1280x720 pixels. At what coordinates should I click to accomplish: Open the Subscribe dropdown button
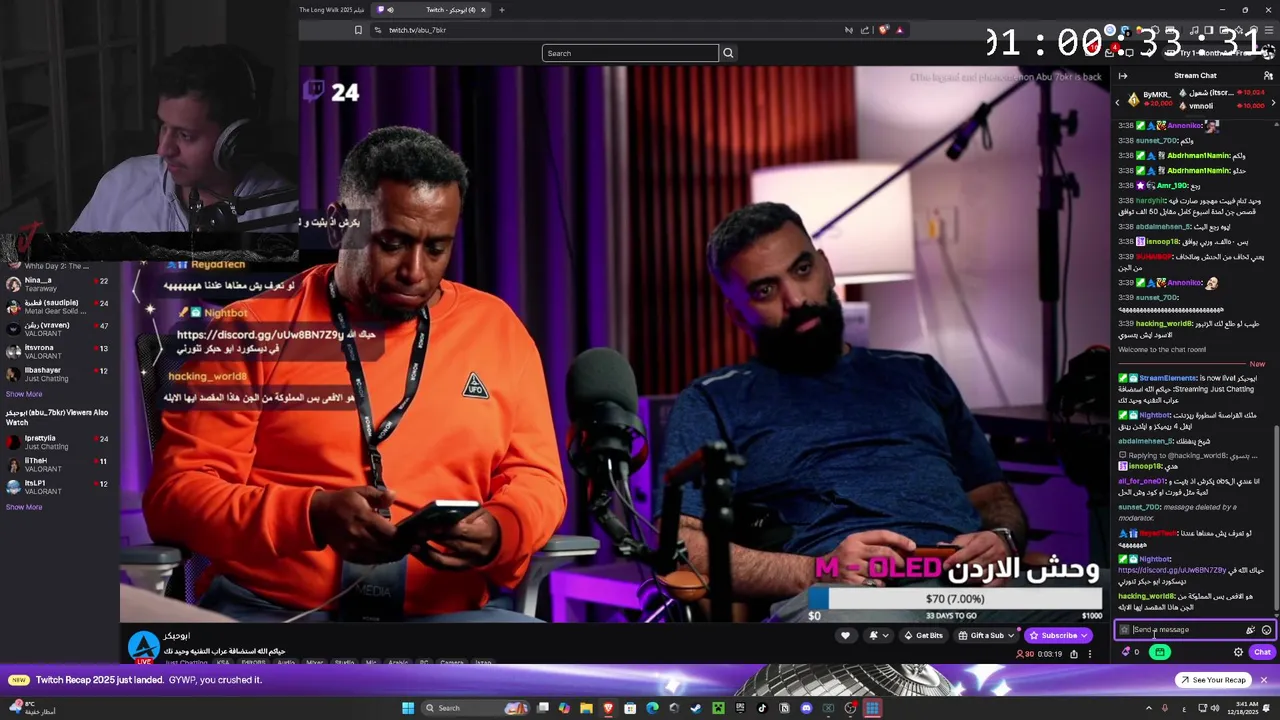1058,635
